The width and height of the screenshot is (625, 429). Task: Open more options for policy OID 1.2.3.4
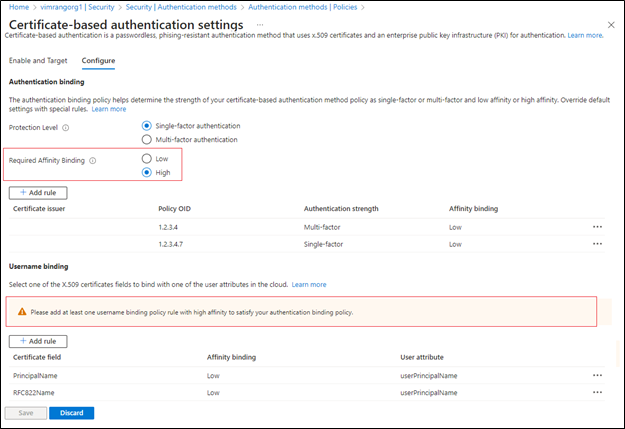pos(597,227)
